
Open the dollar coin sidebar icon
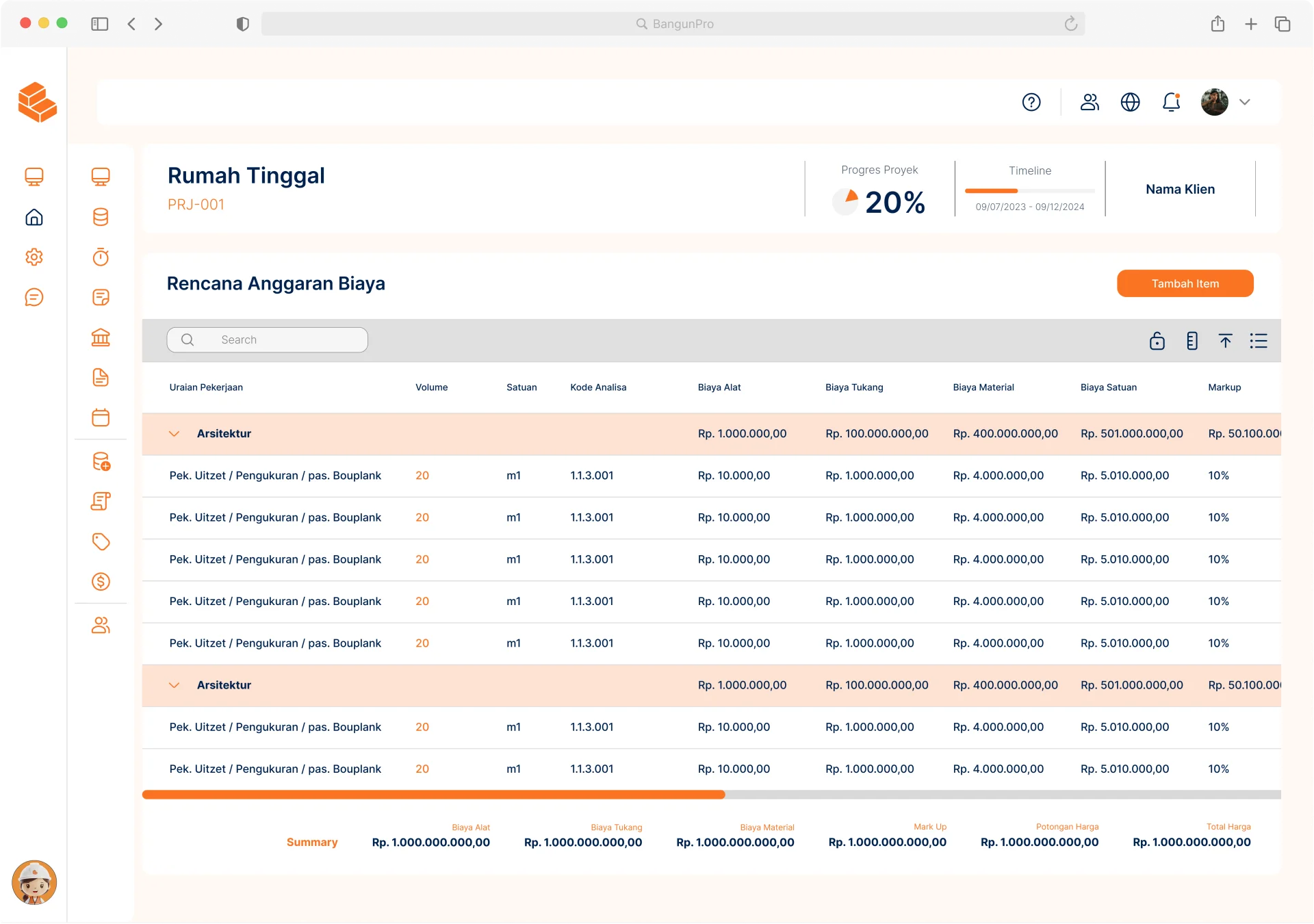tap(101, 582)
